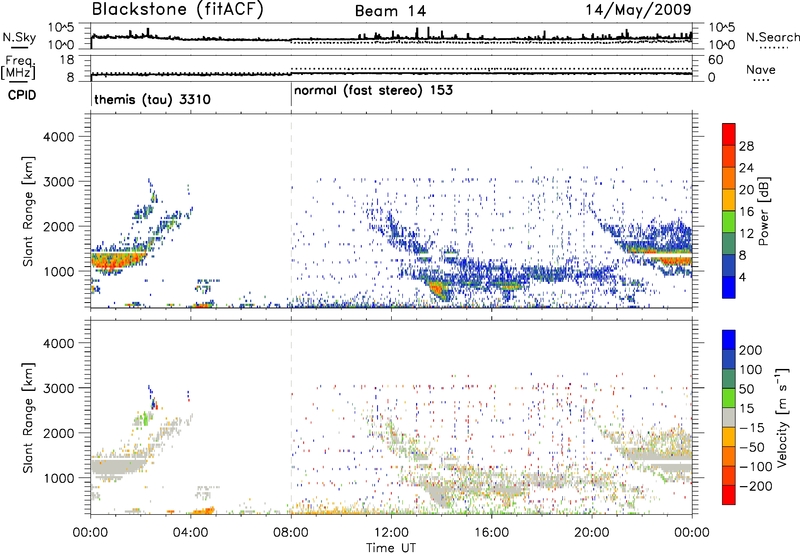
Task: Click 'themis (tau) 3310' text
Action: 153,99
